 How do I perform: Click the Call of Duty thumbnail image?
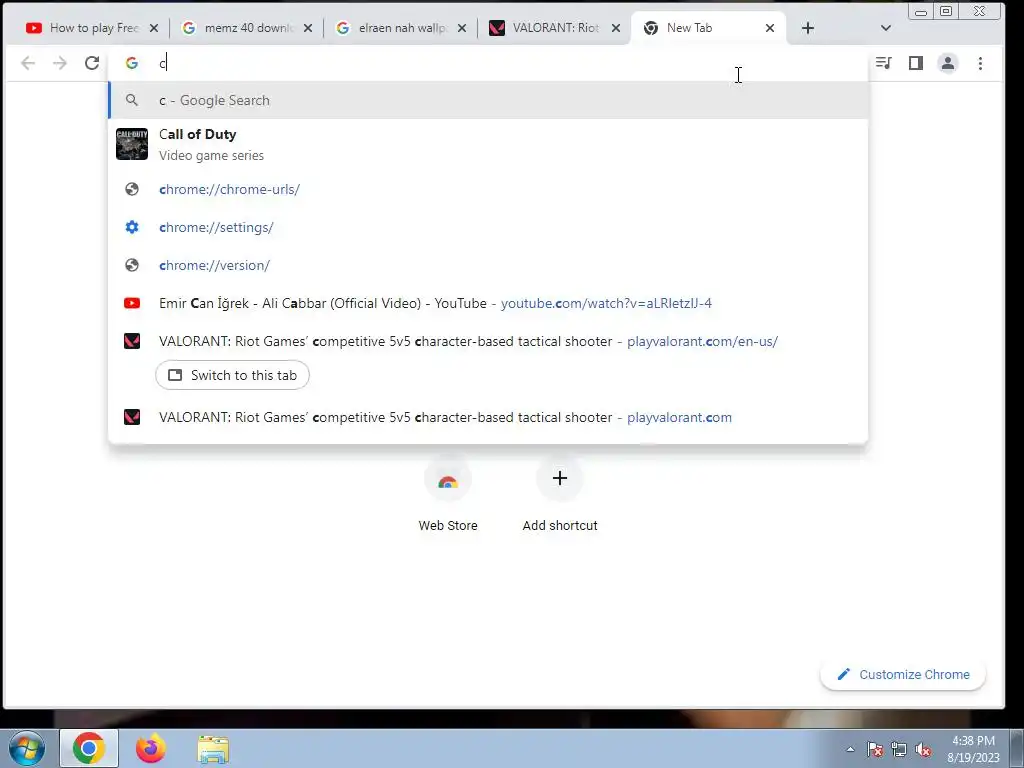[x=132, y=144]
